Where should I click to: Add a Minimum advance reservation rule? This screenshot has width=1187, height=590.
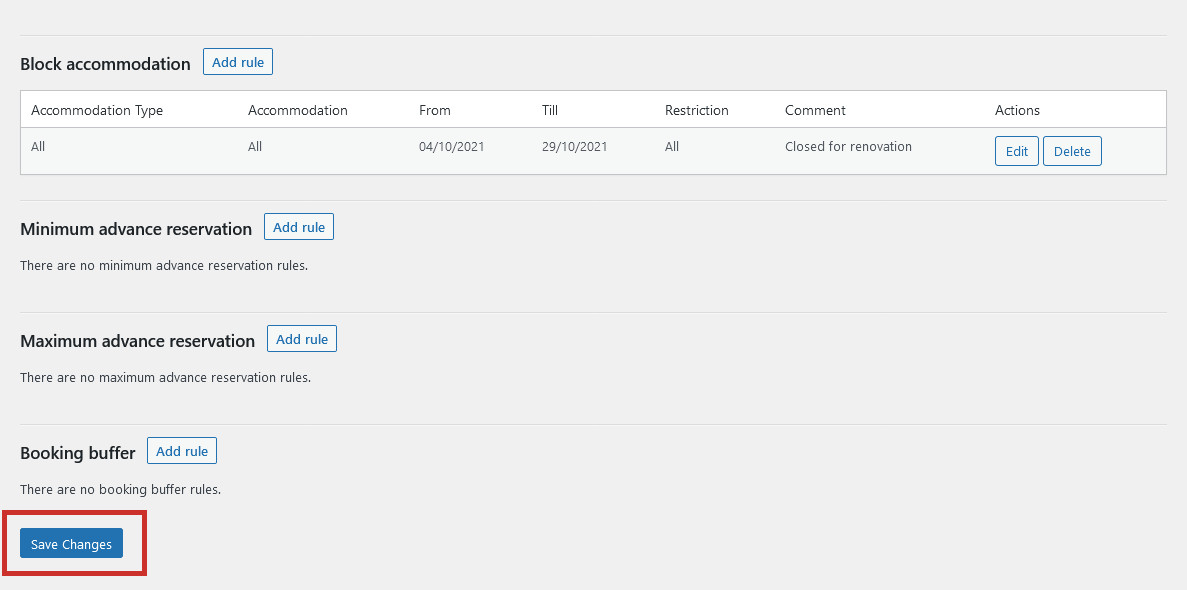point(299,227)
